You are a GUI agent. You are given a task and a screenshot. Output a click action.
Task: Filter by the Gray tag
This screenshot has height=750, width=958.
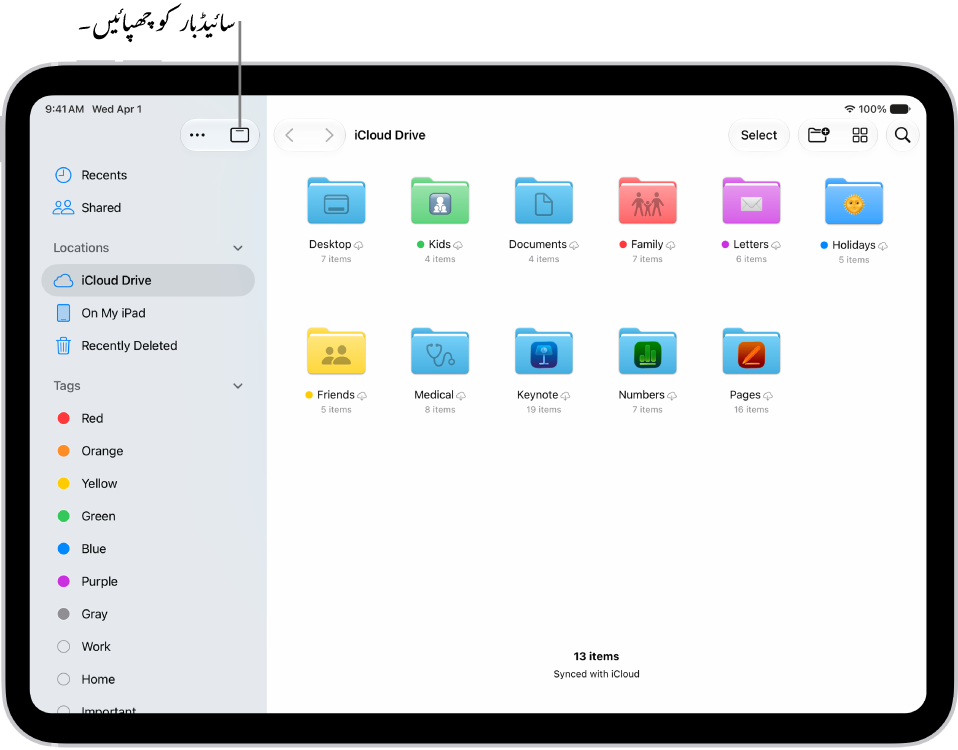[148, 614]
